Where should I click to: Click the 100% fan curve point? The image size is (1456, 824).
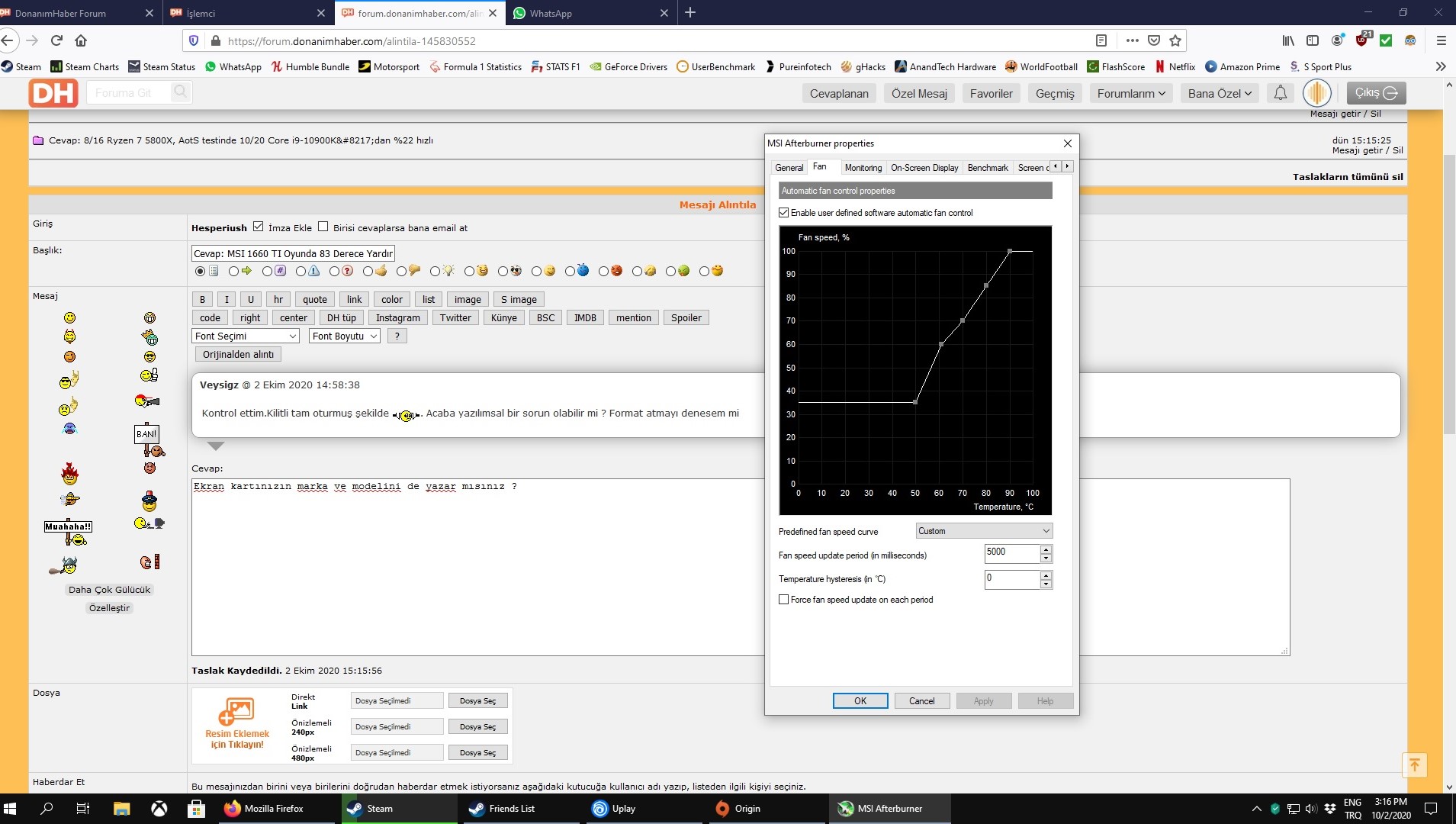click(x=1010, y=251)
